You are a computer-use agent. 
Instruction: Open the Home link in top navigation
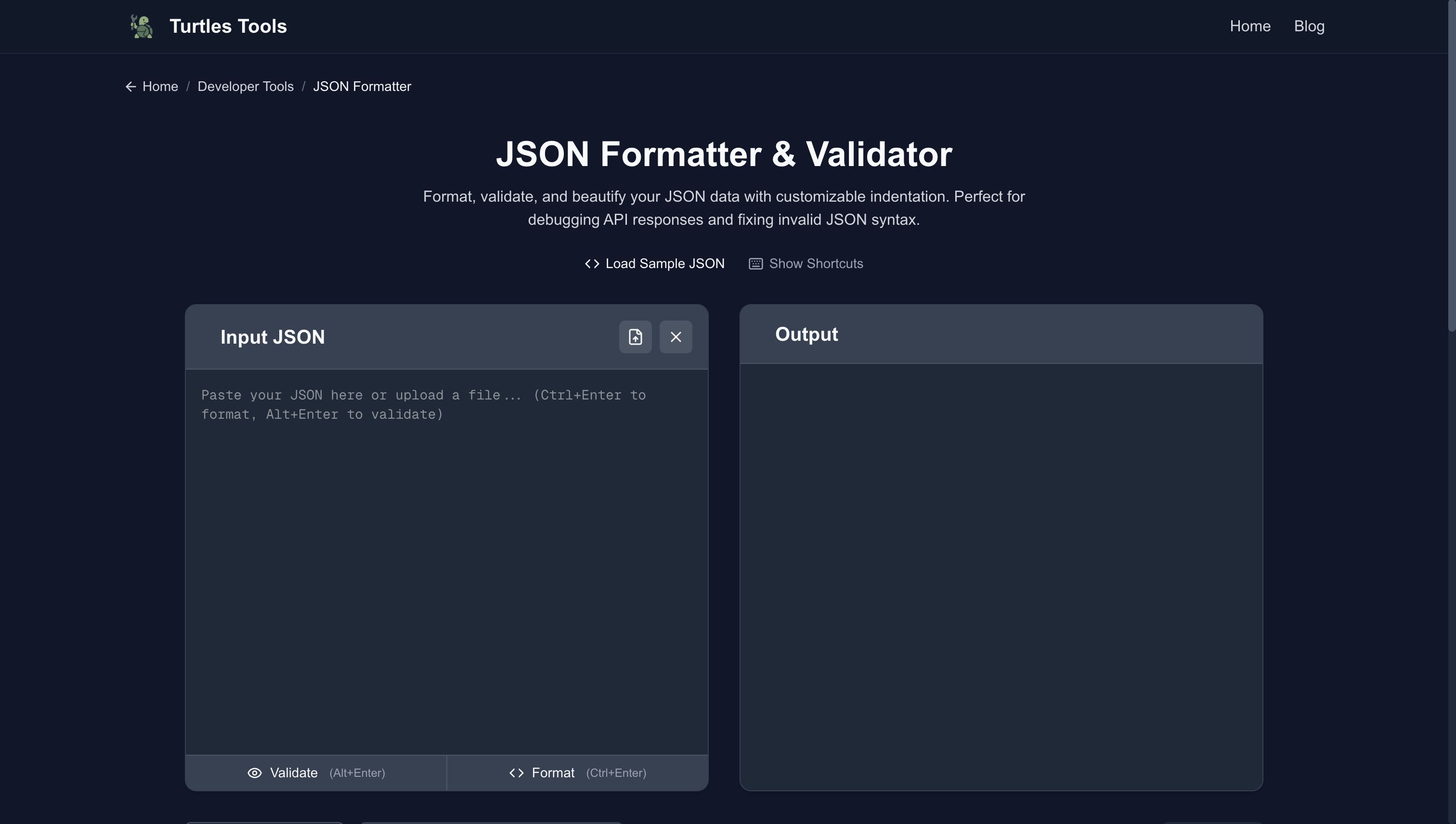tap(1250, 26)
